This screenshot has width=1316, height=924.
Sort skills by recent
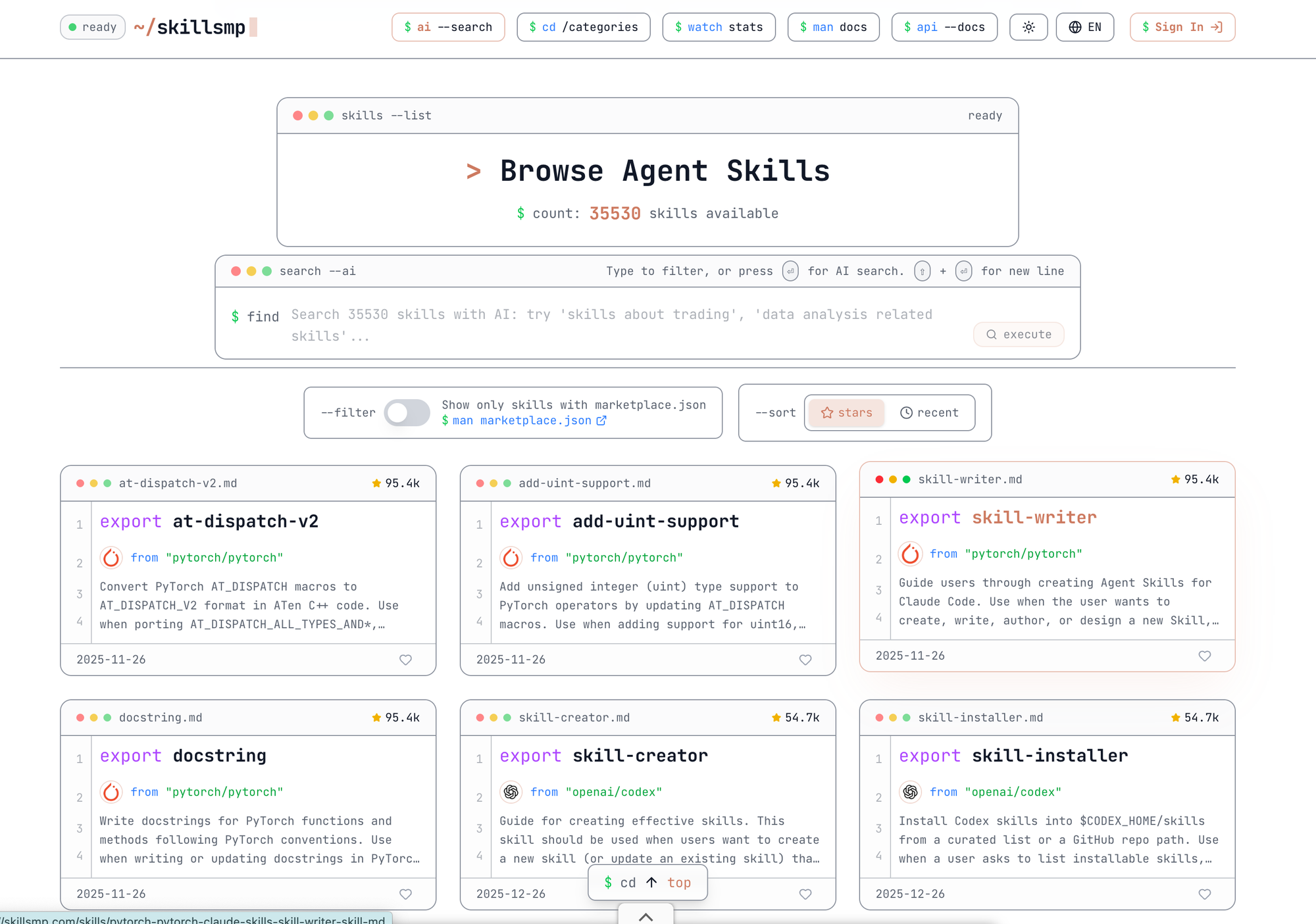click(928, 413)
